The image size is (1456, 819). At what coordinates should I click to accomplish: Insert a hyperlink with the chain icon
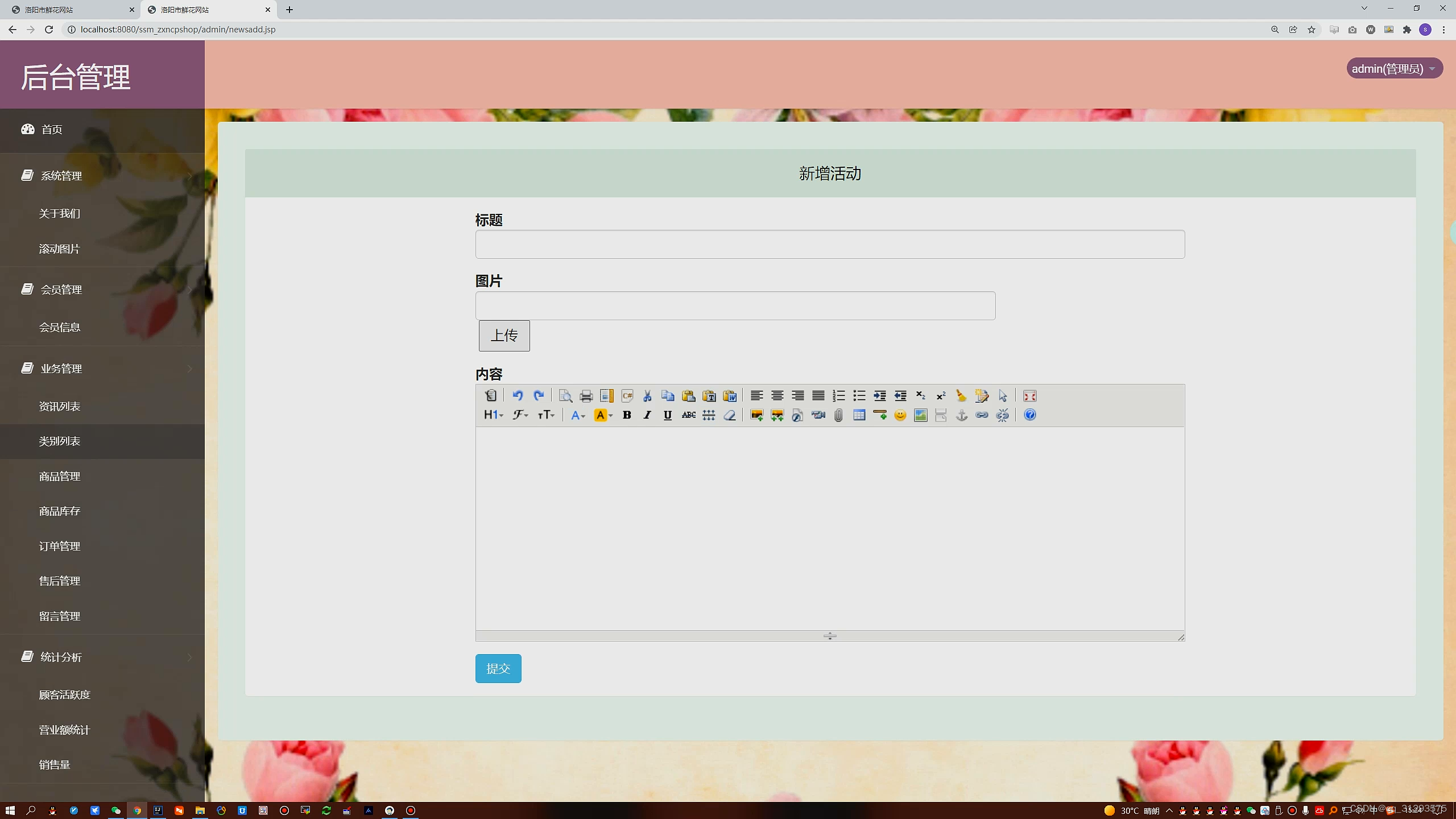982,415
